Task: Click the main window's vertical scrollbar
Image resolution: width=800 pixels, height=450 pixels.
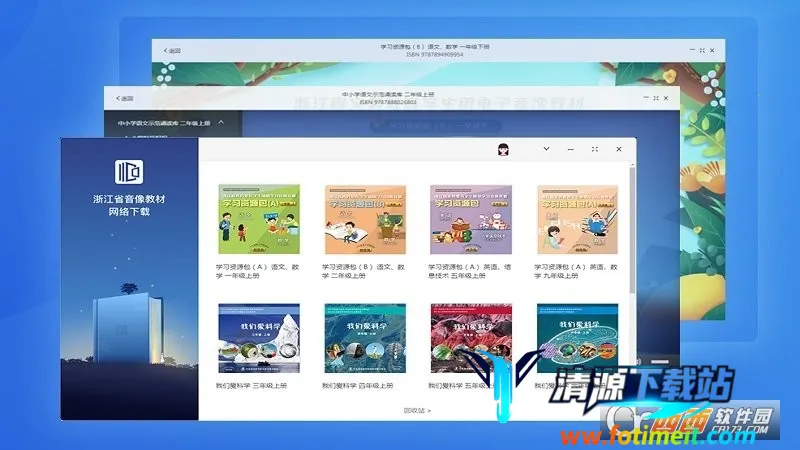Action: (632, 230)
